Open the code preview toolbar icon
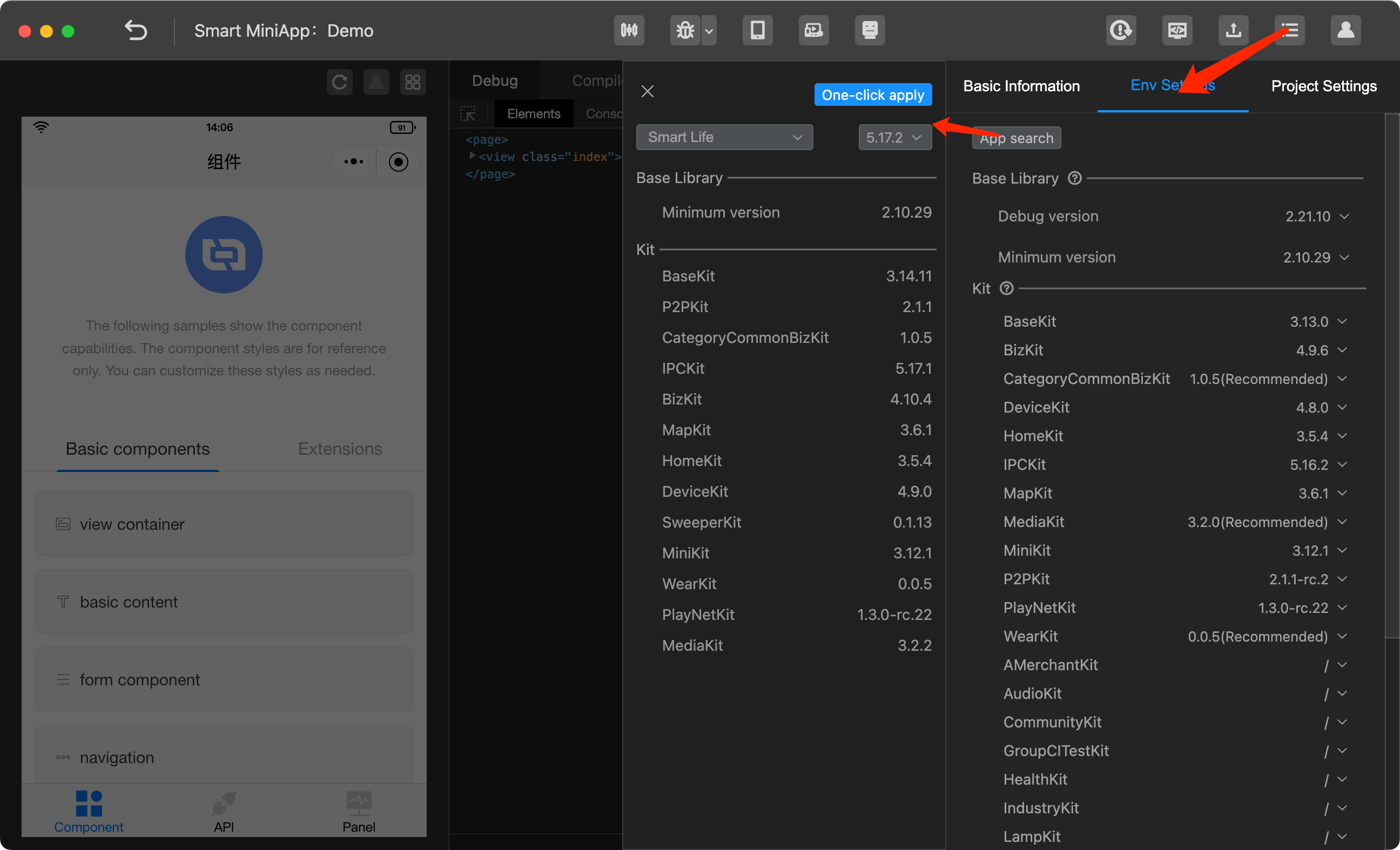Viewport: 1400px width, 850px height. (1177, 30)
